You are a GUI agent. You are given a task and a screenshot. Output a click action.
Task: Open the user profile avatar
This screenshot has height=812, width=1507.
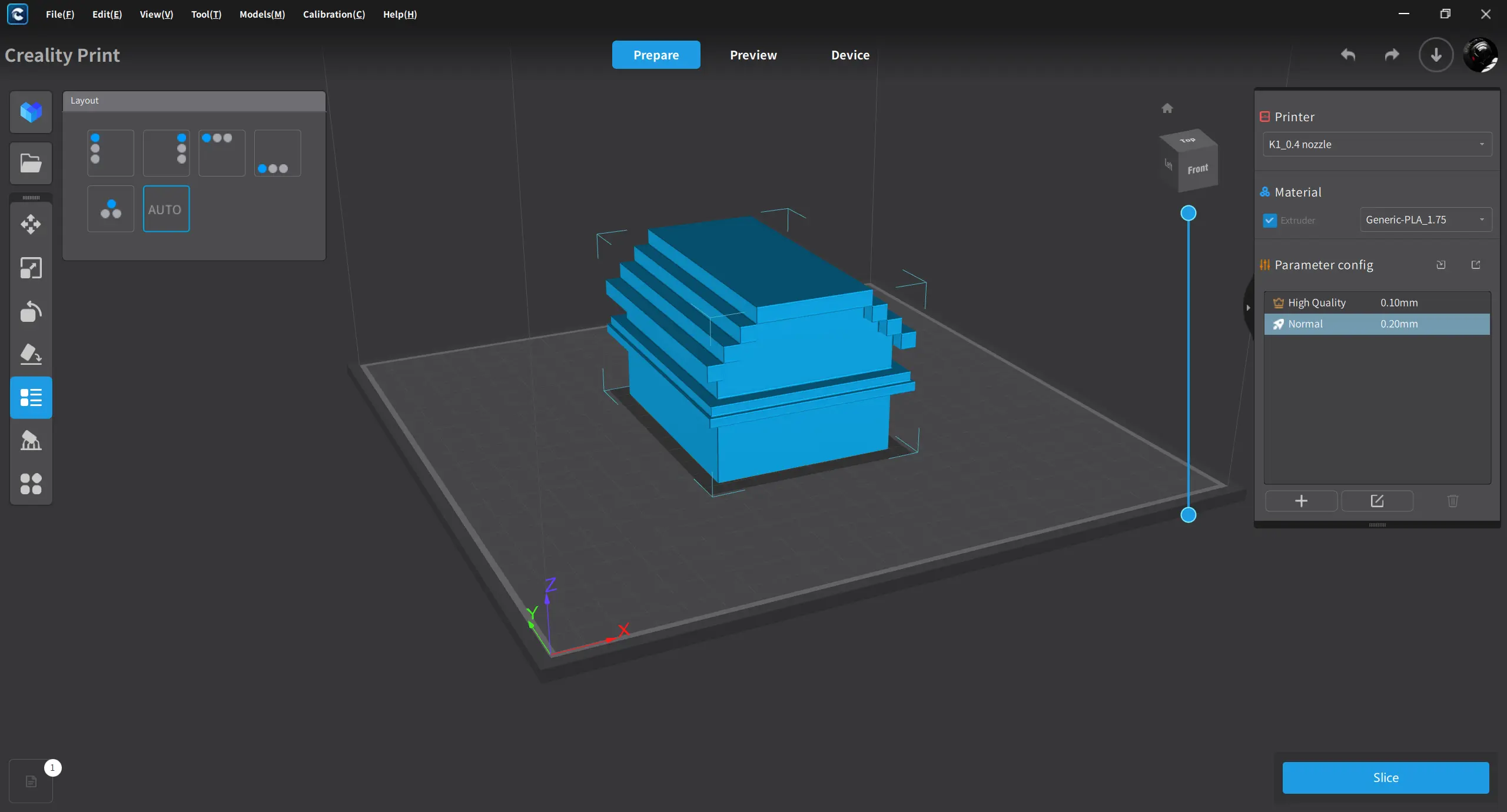pos(1480,55)
